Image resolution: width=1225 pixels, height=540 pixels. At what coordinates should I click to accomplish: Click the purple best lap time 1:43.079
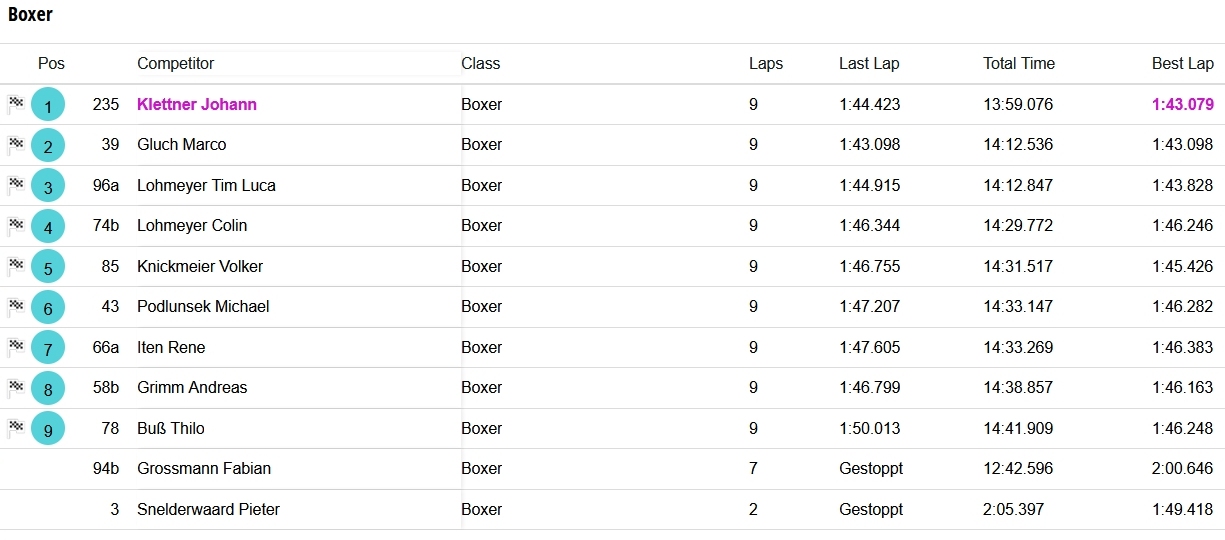tap(1182, 104)
